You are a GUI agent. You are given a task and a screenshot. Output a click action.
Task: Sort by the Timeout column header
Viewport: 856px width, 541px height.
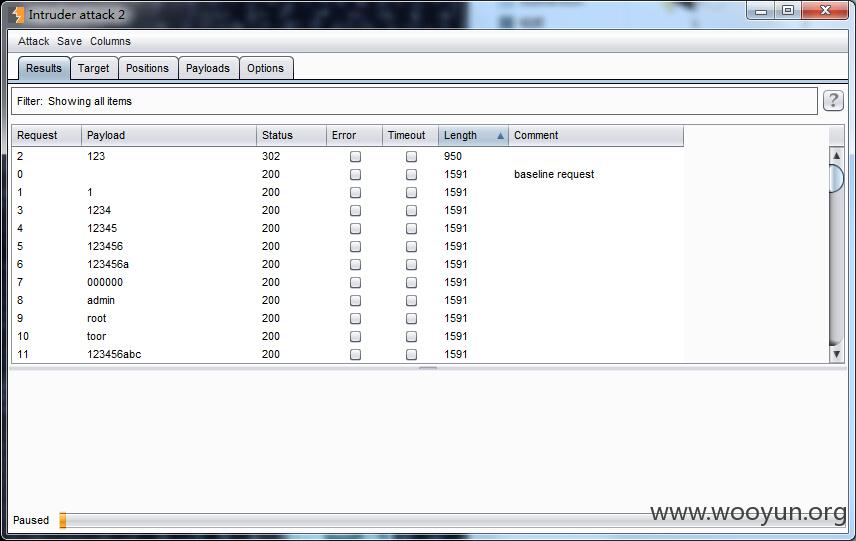coord(410,135)
